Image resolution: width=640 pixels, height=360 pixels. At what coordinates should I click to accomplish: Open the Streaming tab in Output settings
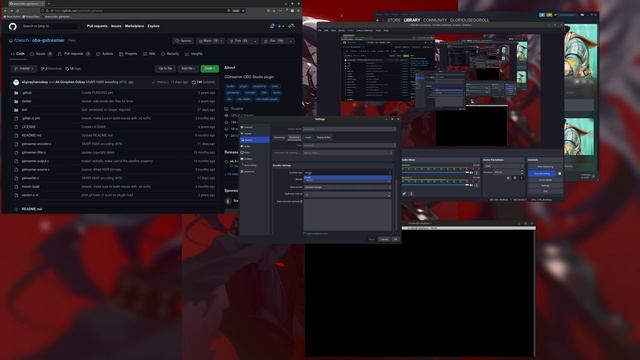click(x=280, y=138)
